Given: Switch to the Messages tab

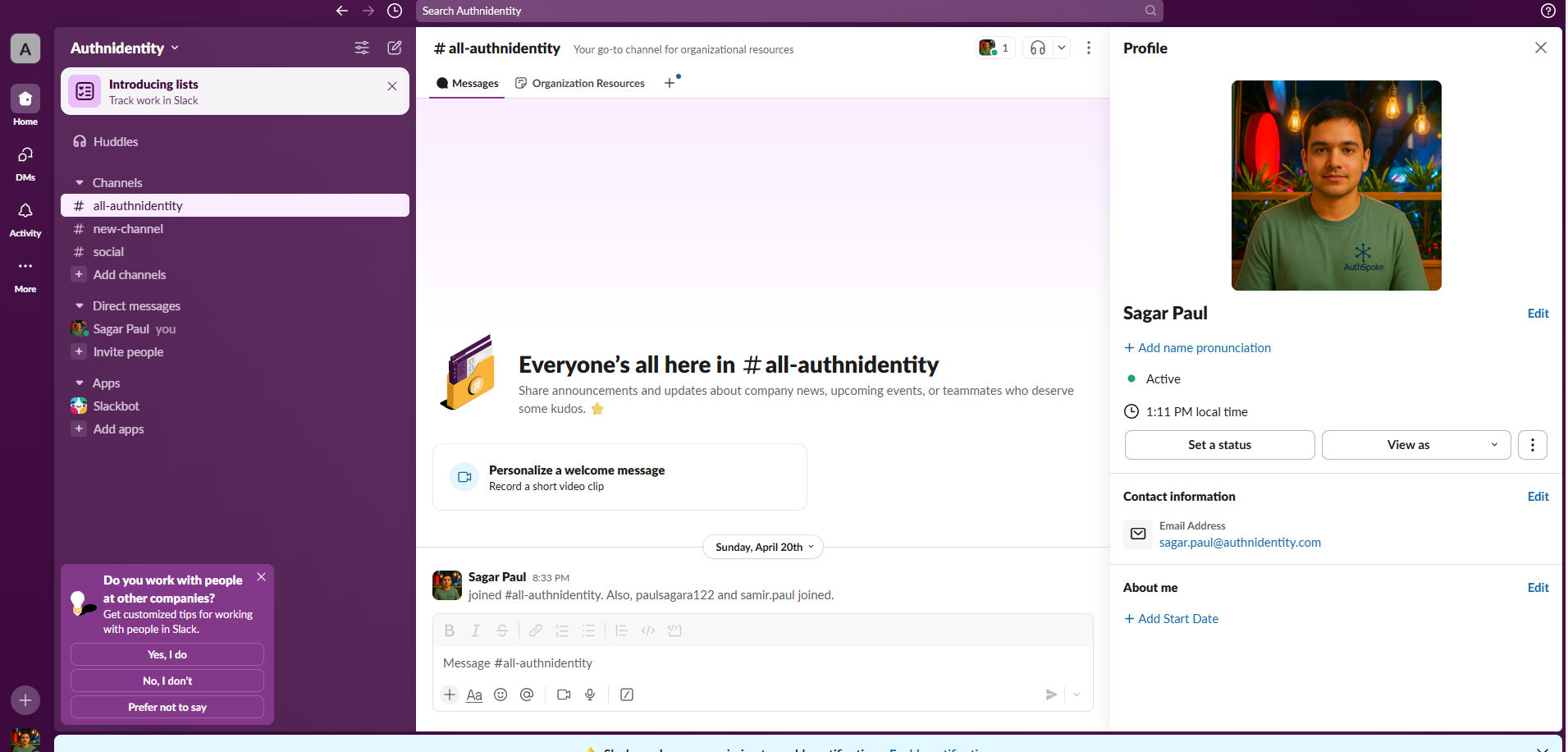Looking at the screenshot, I should pyautogui.click(x=467, y=83).
